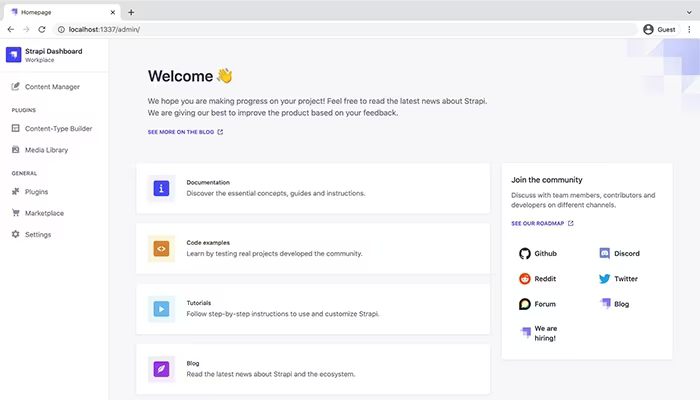Click Join the community heading
The width and height of the screenshot is (700, 400).
(x=546, y=180)
